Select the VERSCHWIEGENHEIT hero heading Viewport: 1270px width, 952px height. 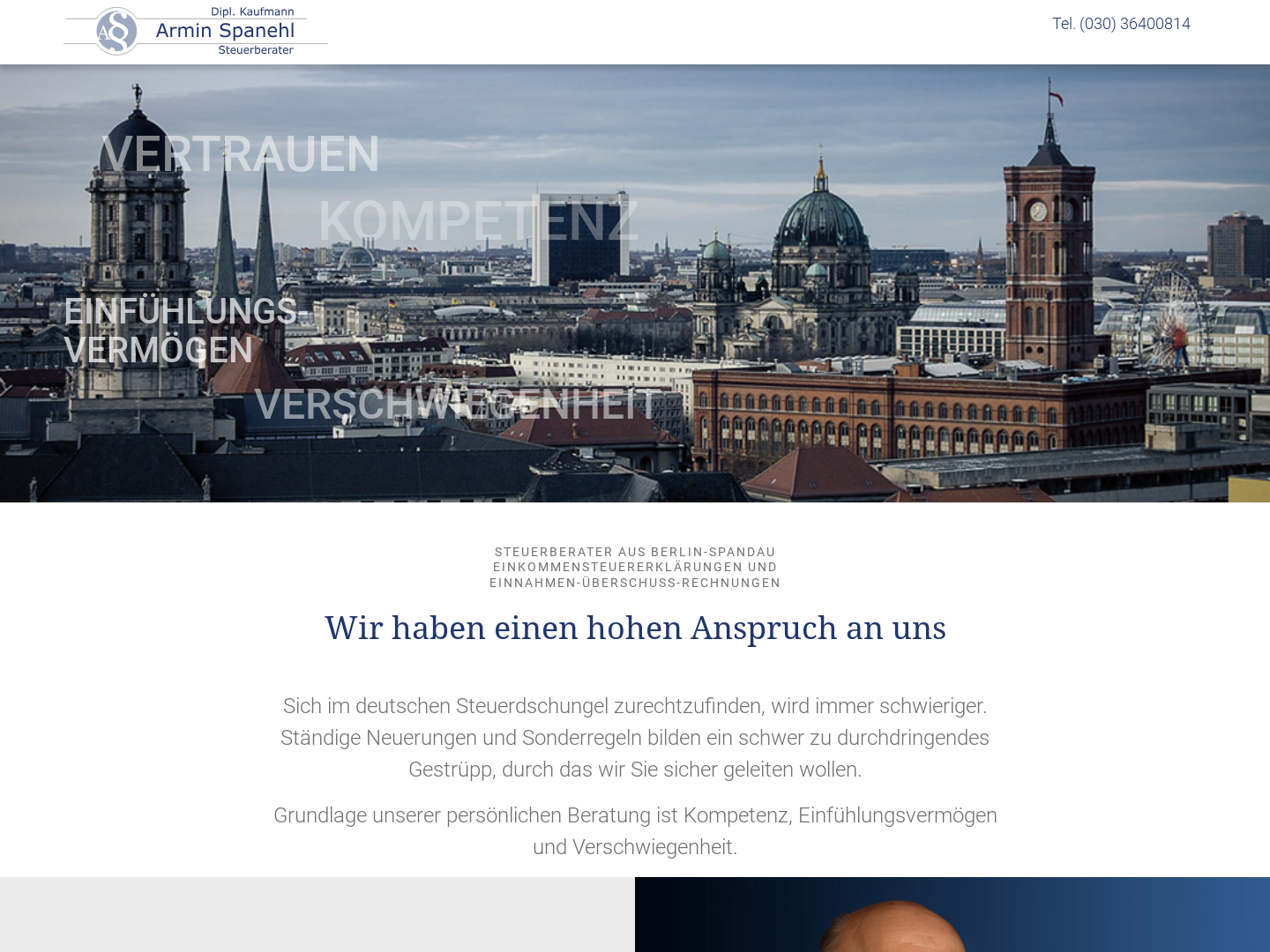click(455, 405)
